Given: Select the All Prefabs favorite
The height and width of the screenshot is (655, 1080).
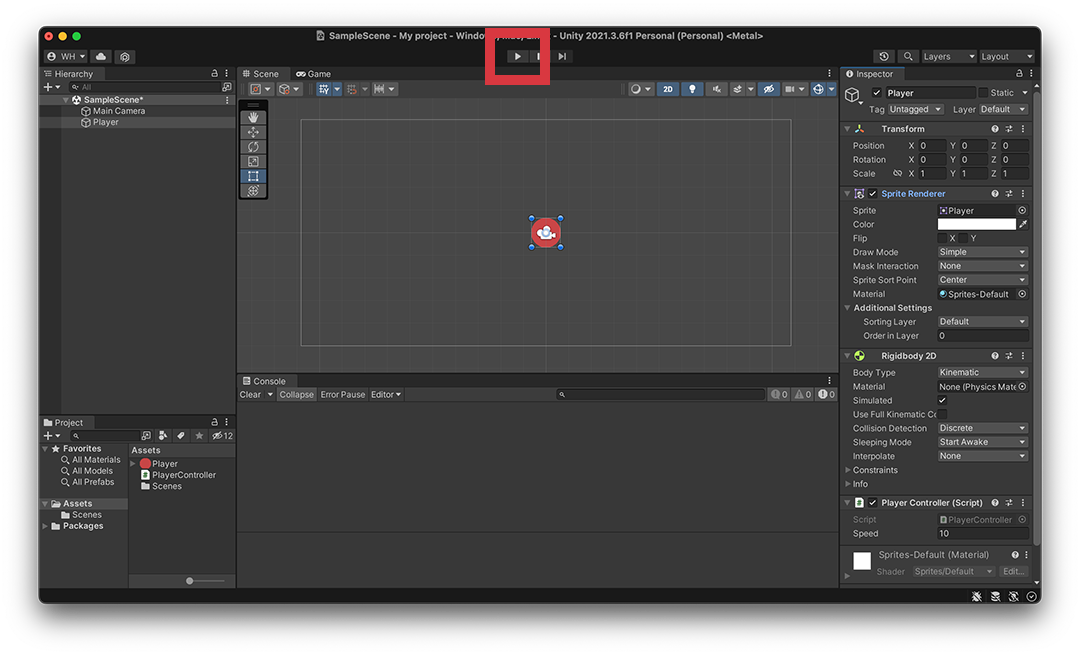Looking at the screenshot, I should [x=87, y=482].
